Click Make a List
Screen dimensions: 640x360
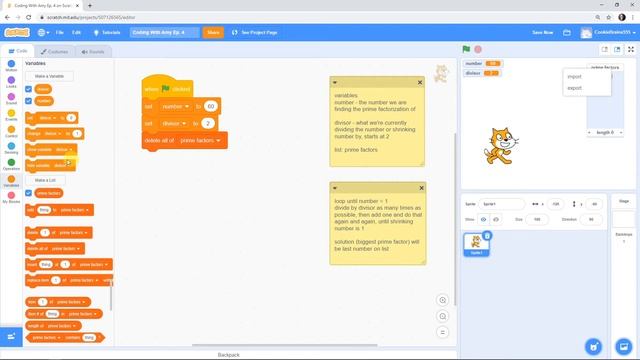tap(45, 180)
